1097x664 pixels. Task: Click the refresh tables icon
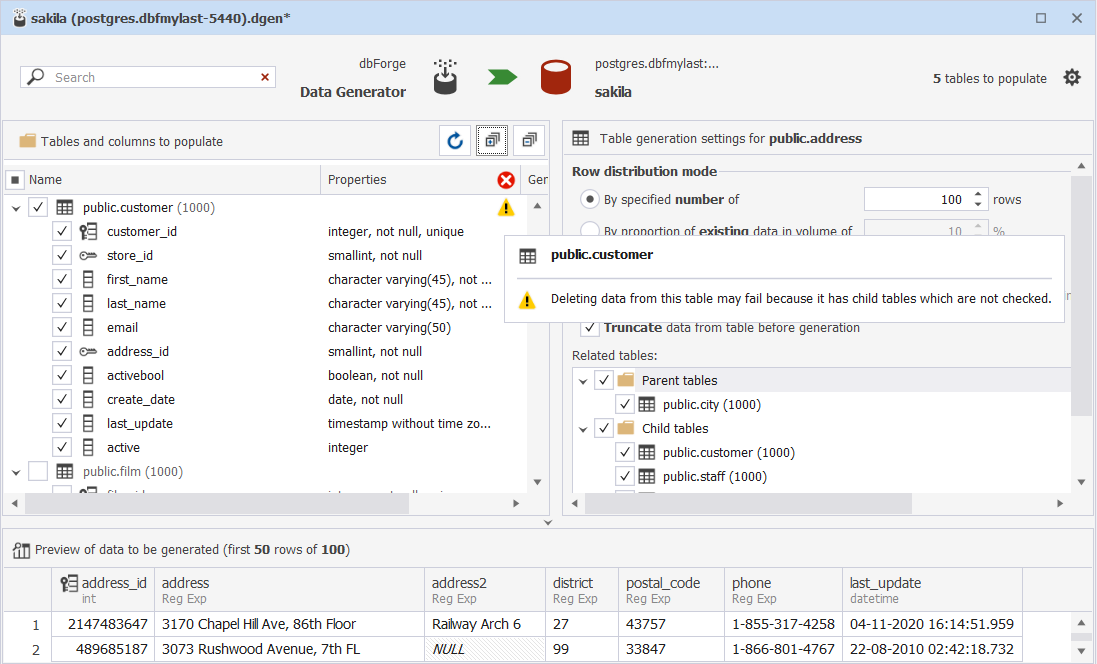[x=455, y=141]
